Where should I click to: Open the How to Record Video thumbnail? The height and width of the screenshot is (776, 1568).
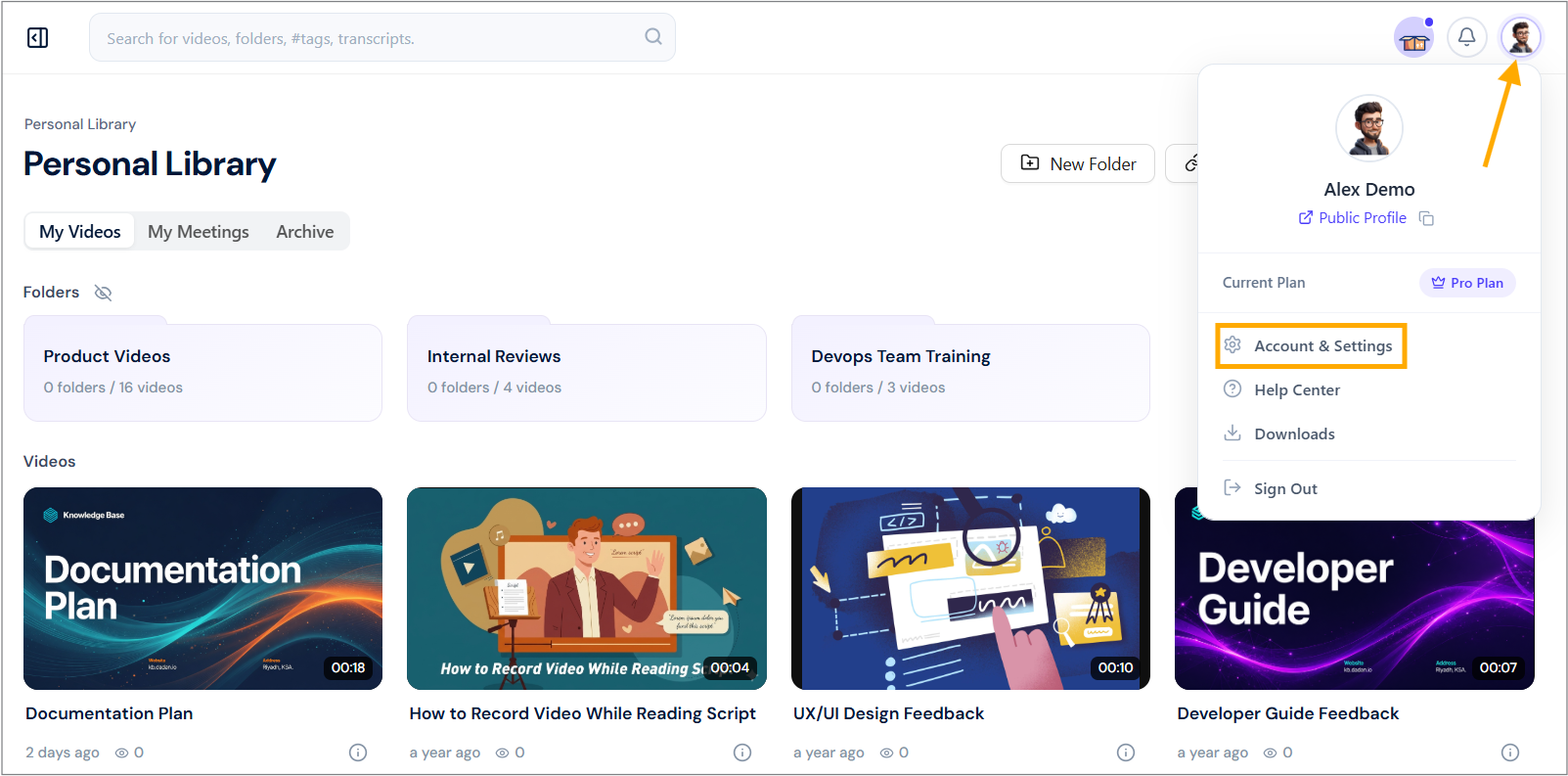587,588
